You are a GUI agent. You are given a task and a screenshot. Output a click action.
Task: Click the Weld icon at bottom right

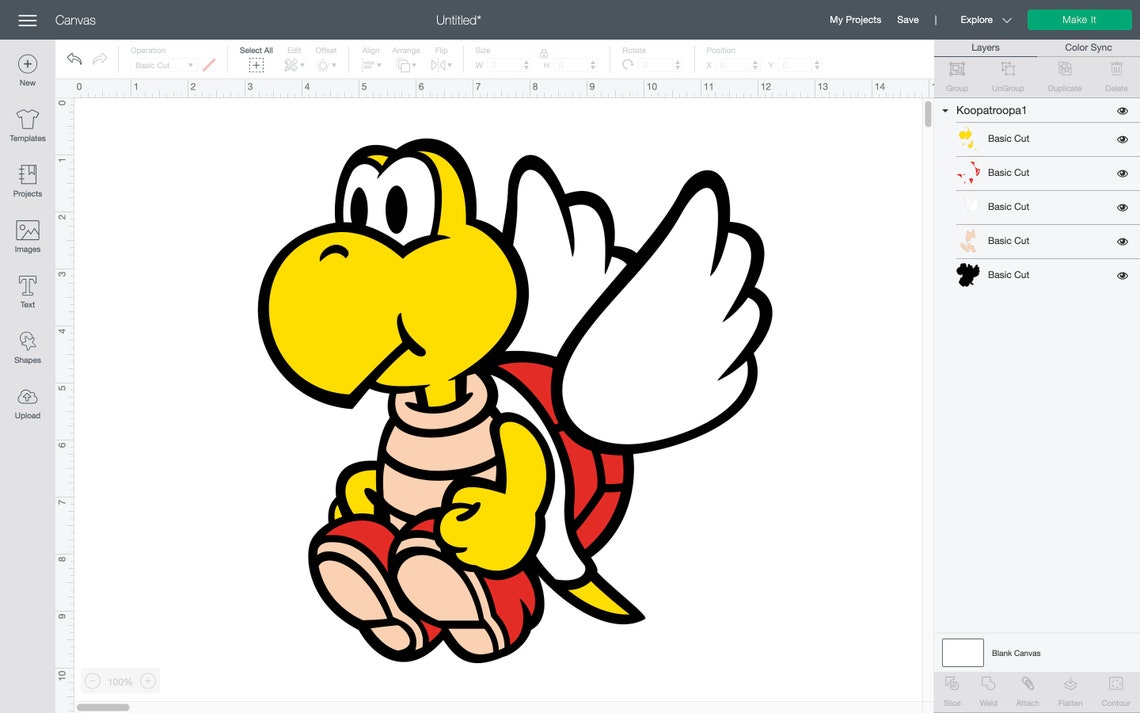tap(989, 690)
